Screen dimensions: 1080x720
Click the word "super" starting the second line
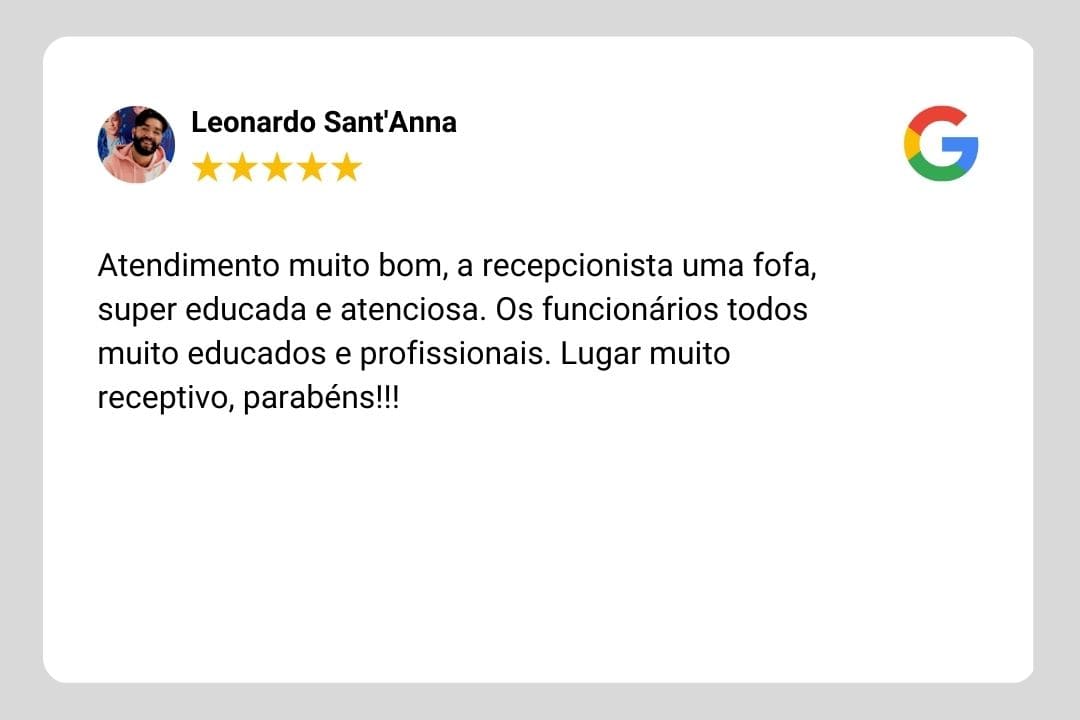[136, 310]
